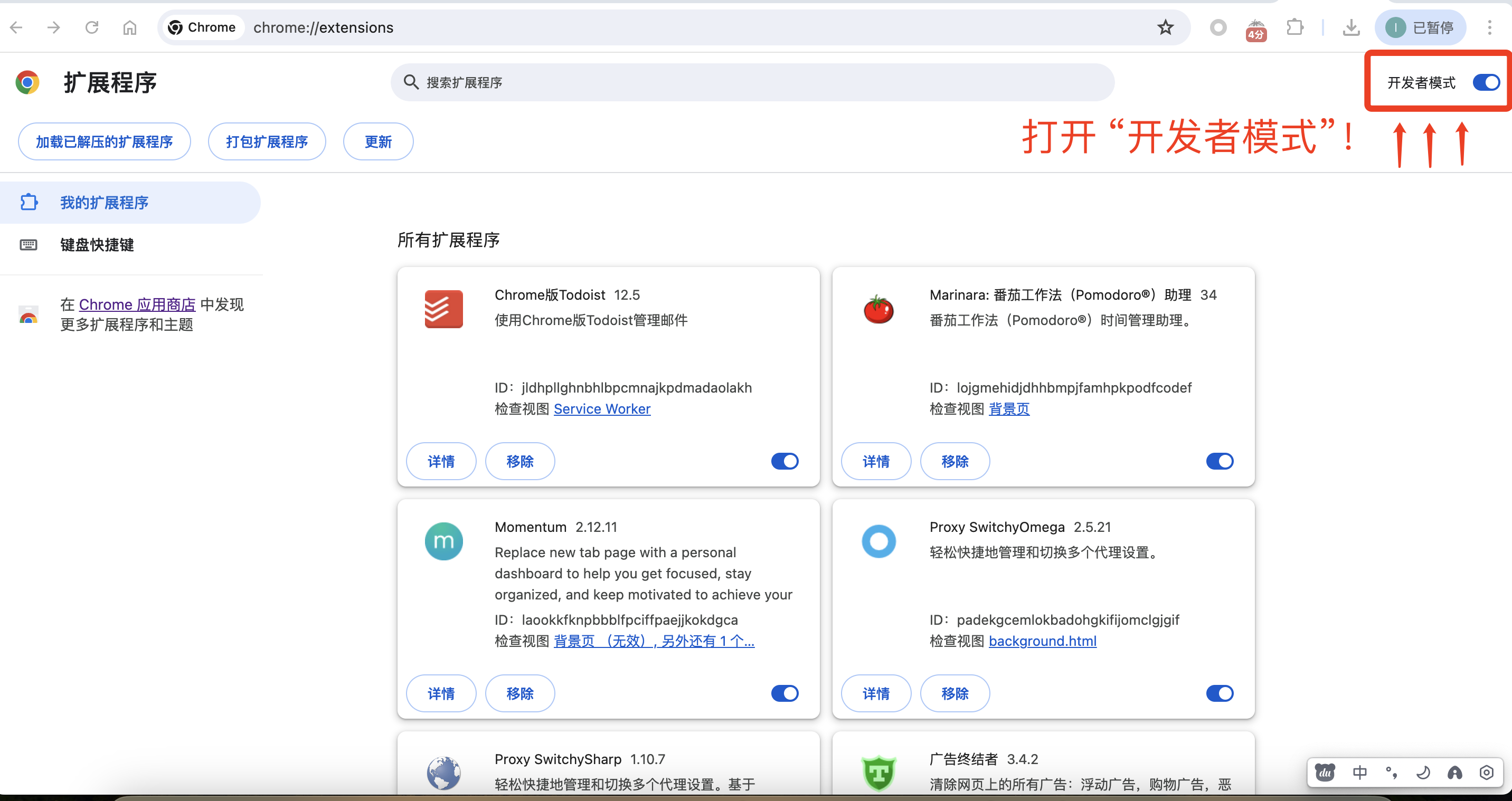Go back with the browser back arrow
The height and width of the screenshot is (801, 1512).
[16, 27]
